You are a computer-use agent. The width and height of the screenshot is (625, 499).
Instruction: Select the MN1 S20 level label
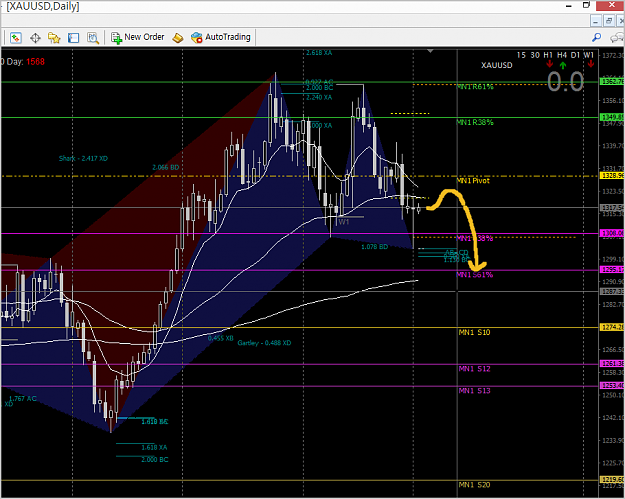point(474,485)
